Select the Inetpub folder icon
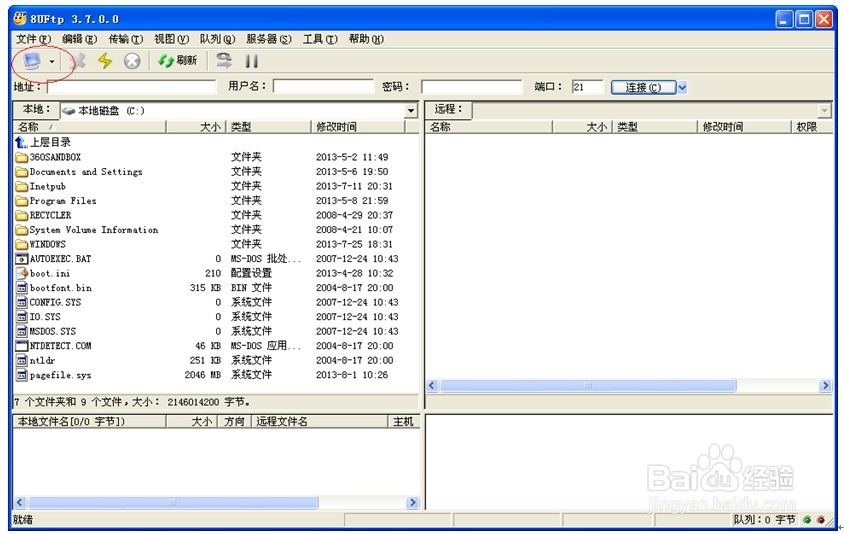 tap(22, 186)
